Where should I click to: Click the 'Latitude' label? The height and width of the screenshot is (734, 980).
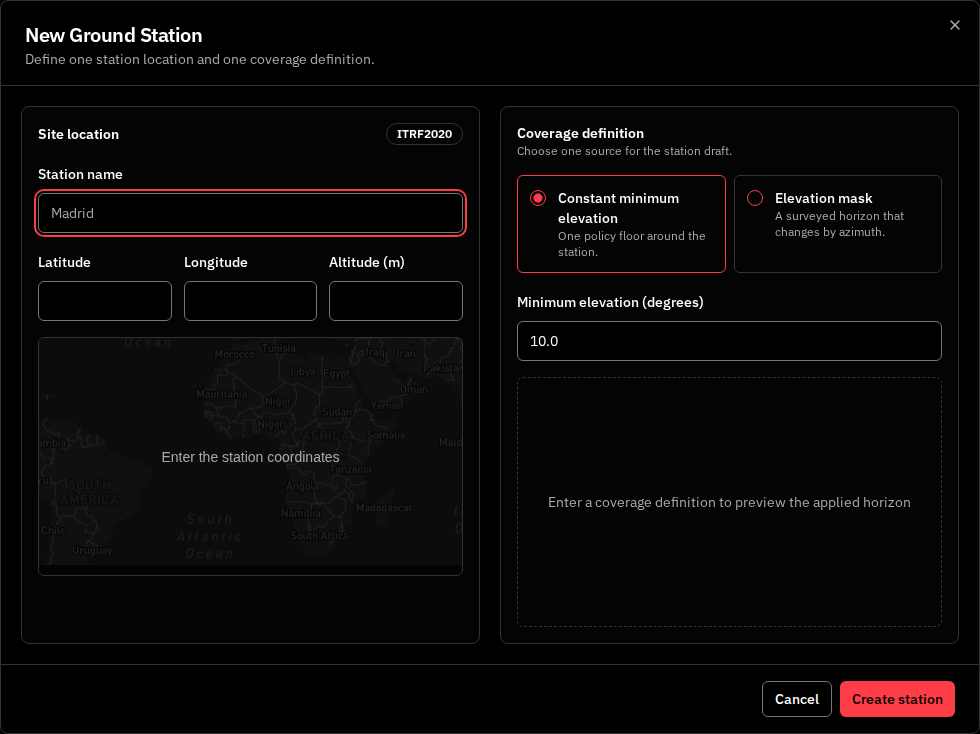tap(64, 262)
